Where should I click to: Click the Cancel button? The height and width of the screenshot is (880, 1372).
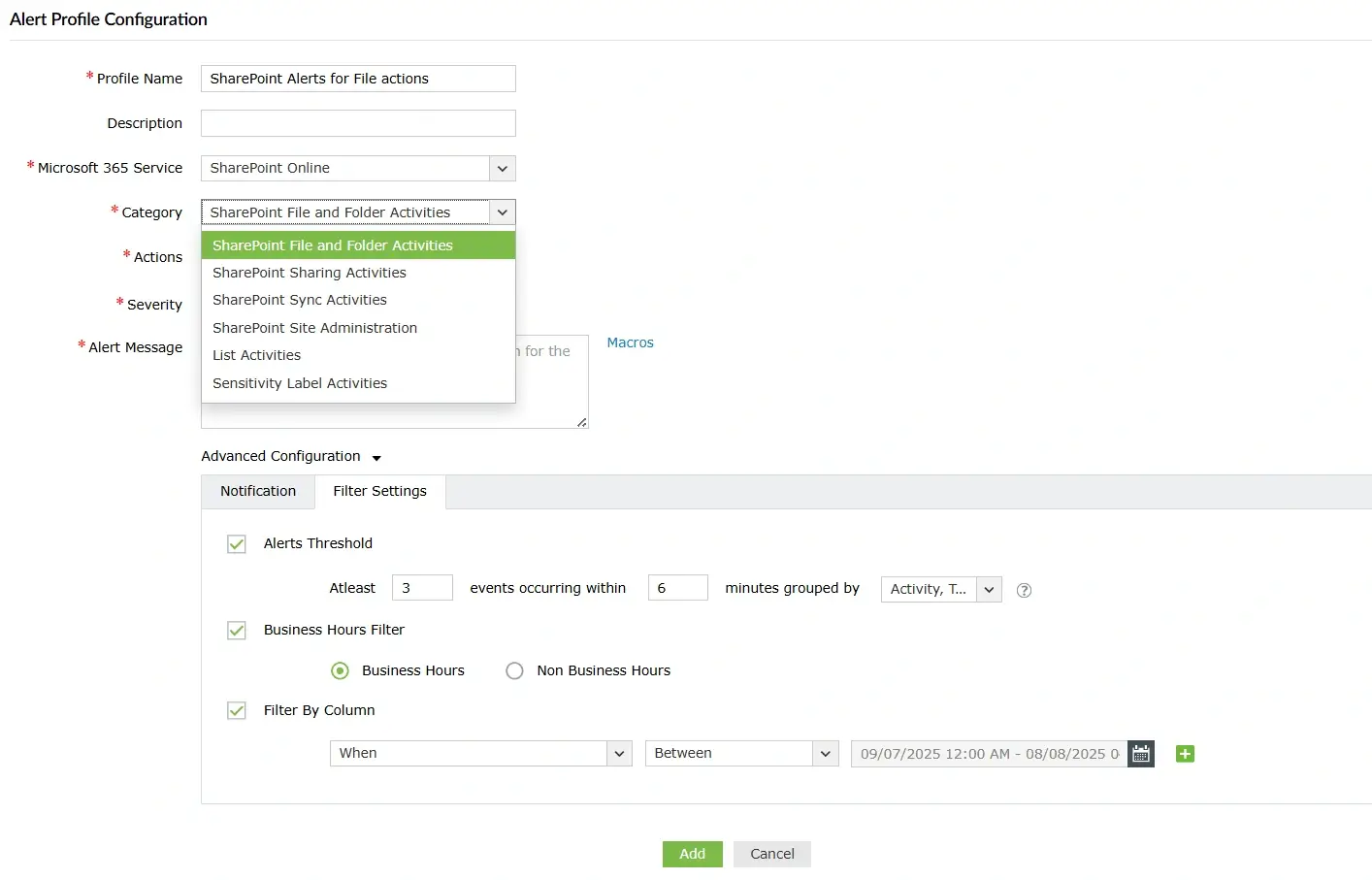771,854
